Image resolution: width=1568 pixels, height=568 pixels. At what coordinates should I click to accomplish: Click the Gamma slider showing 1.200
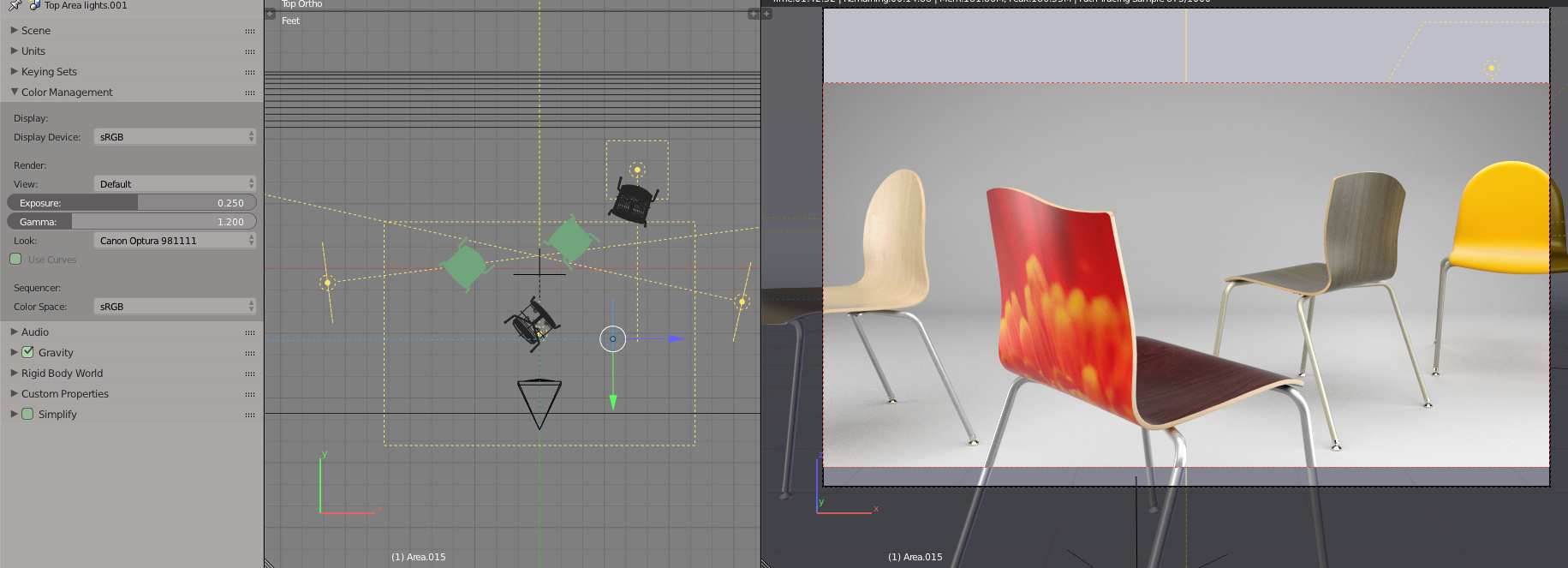coord(132,221)
